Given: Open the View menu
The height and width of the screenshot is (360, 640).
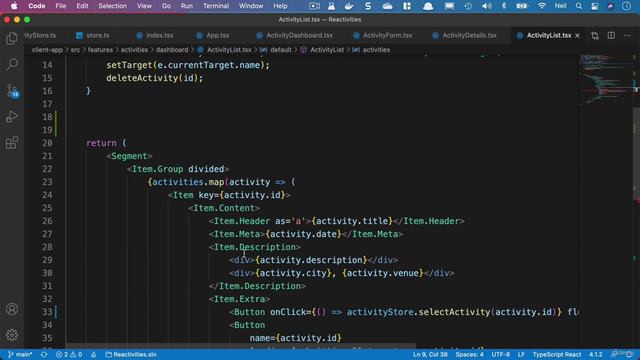Looking at the screenshot, I should click(144, 6).
